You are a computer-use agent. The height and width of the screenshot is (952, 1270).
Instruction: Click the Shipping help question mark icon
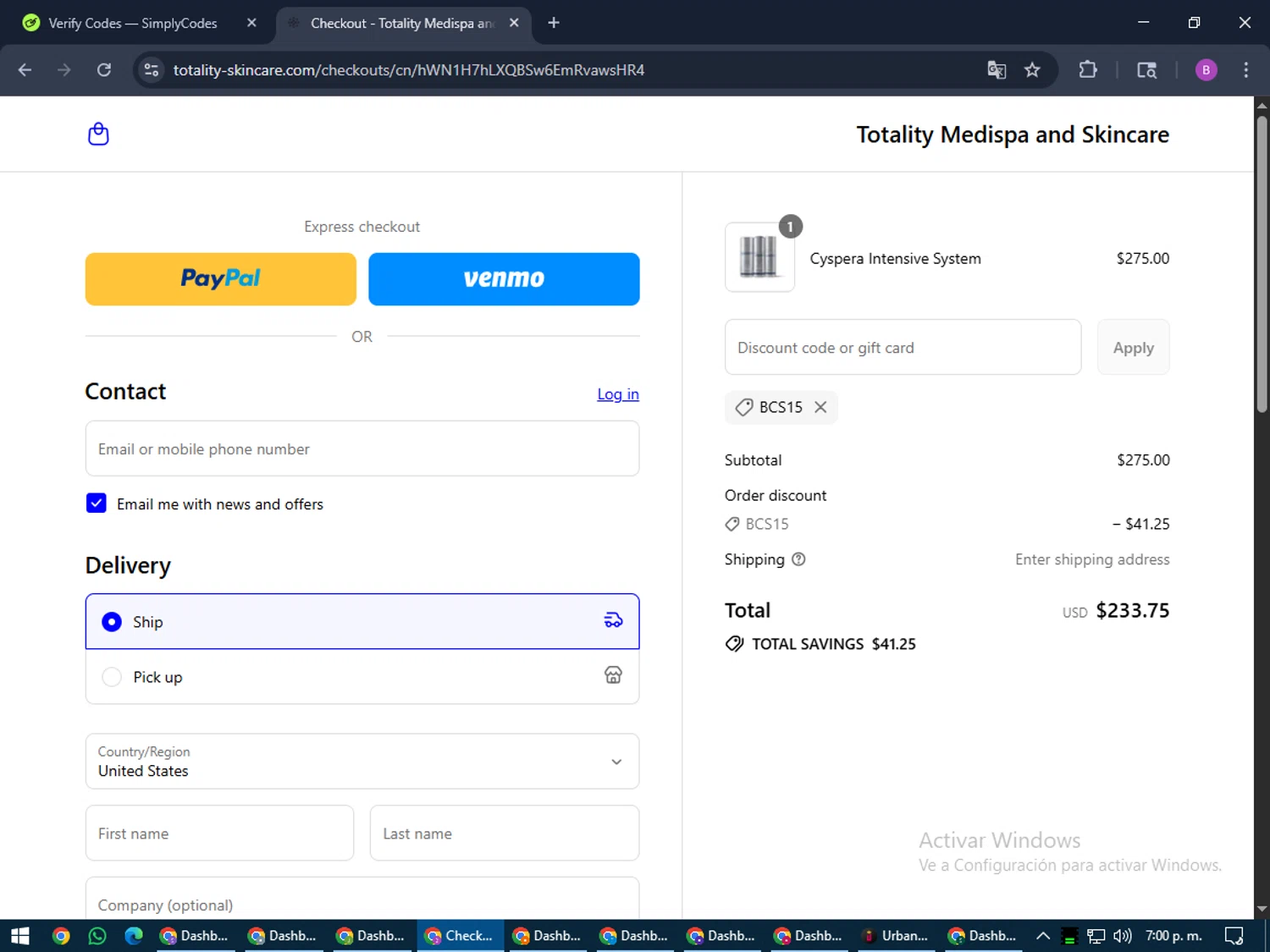click(x=798, y=559)
